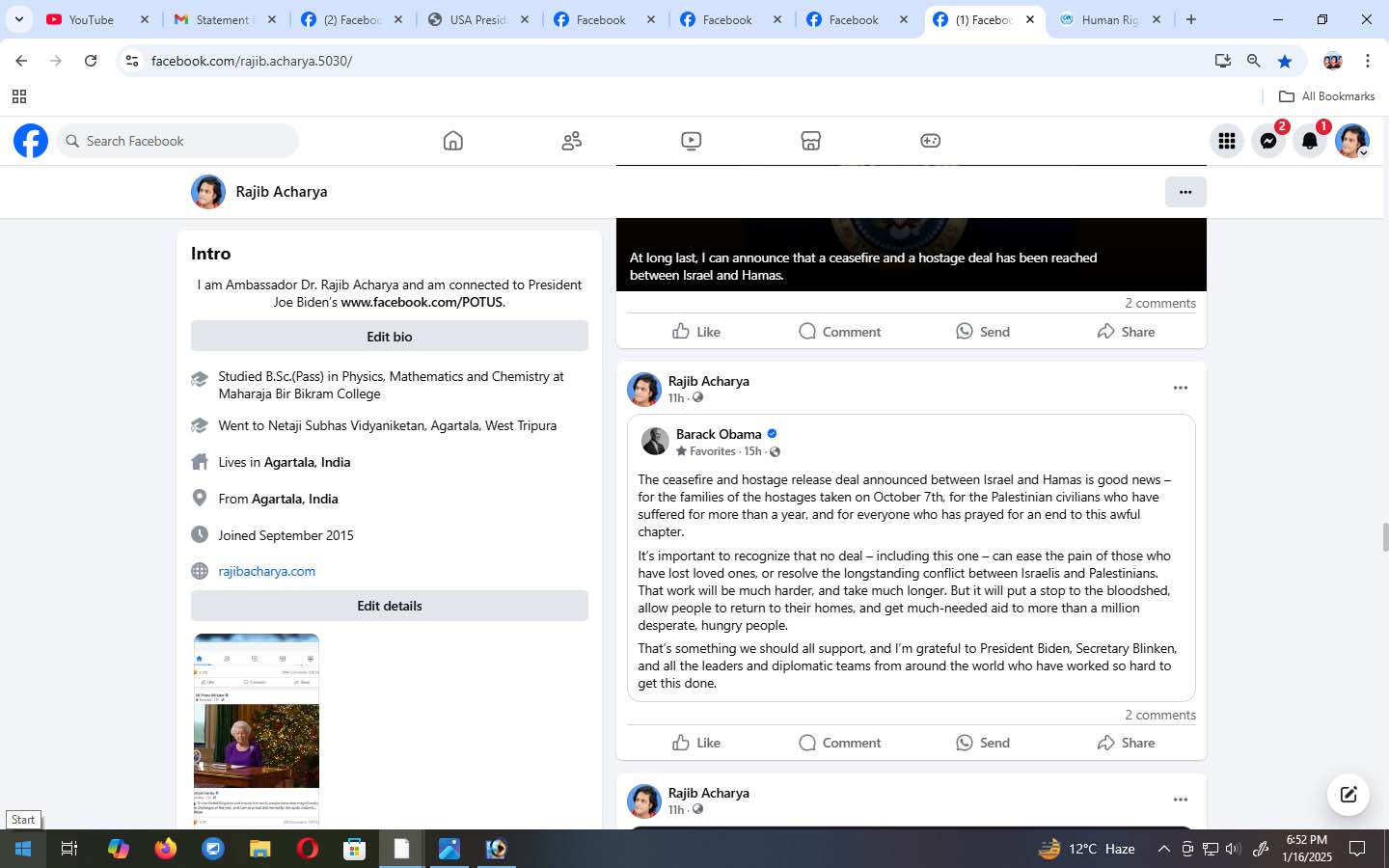Open the Gaming icon in navigation bar
The image size is (1389, 868).
pos(930,141)
